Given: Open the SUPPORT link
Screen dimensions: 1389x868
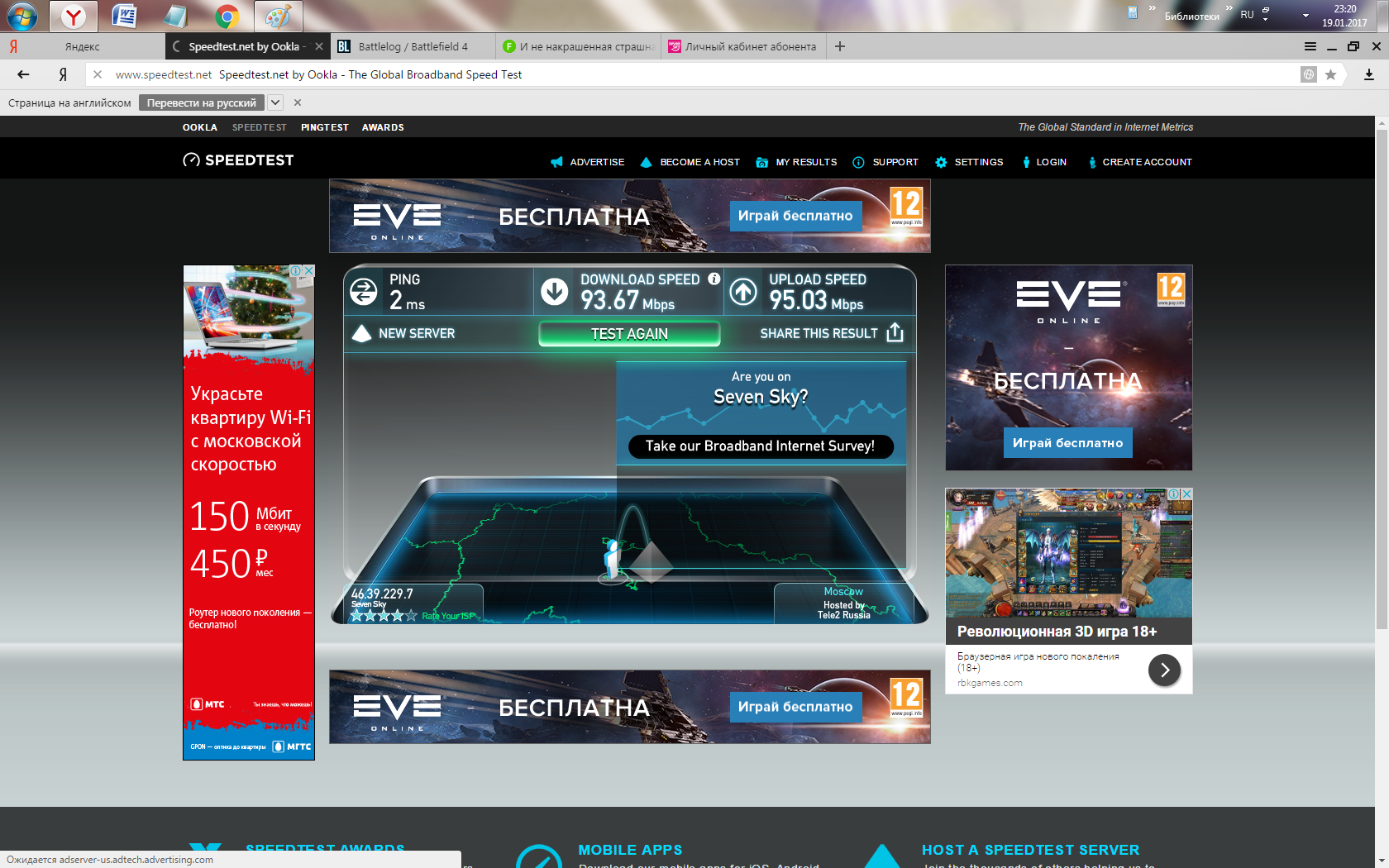Looking at the screenshot, I should [x=885, y=162].
